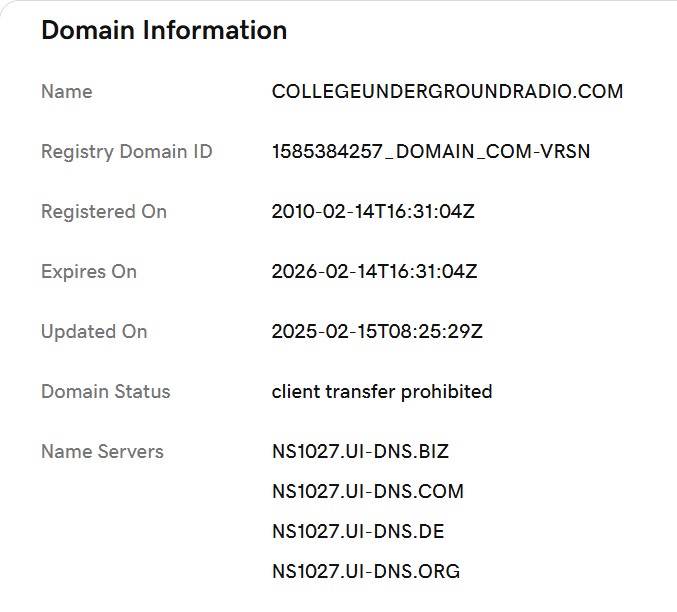
Task: Click the 'Name' field label
Action: tap(66, 92)
